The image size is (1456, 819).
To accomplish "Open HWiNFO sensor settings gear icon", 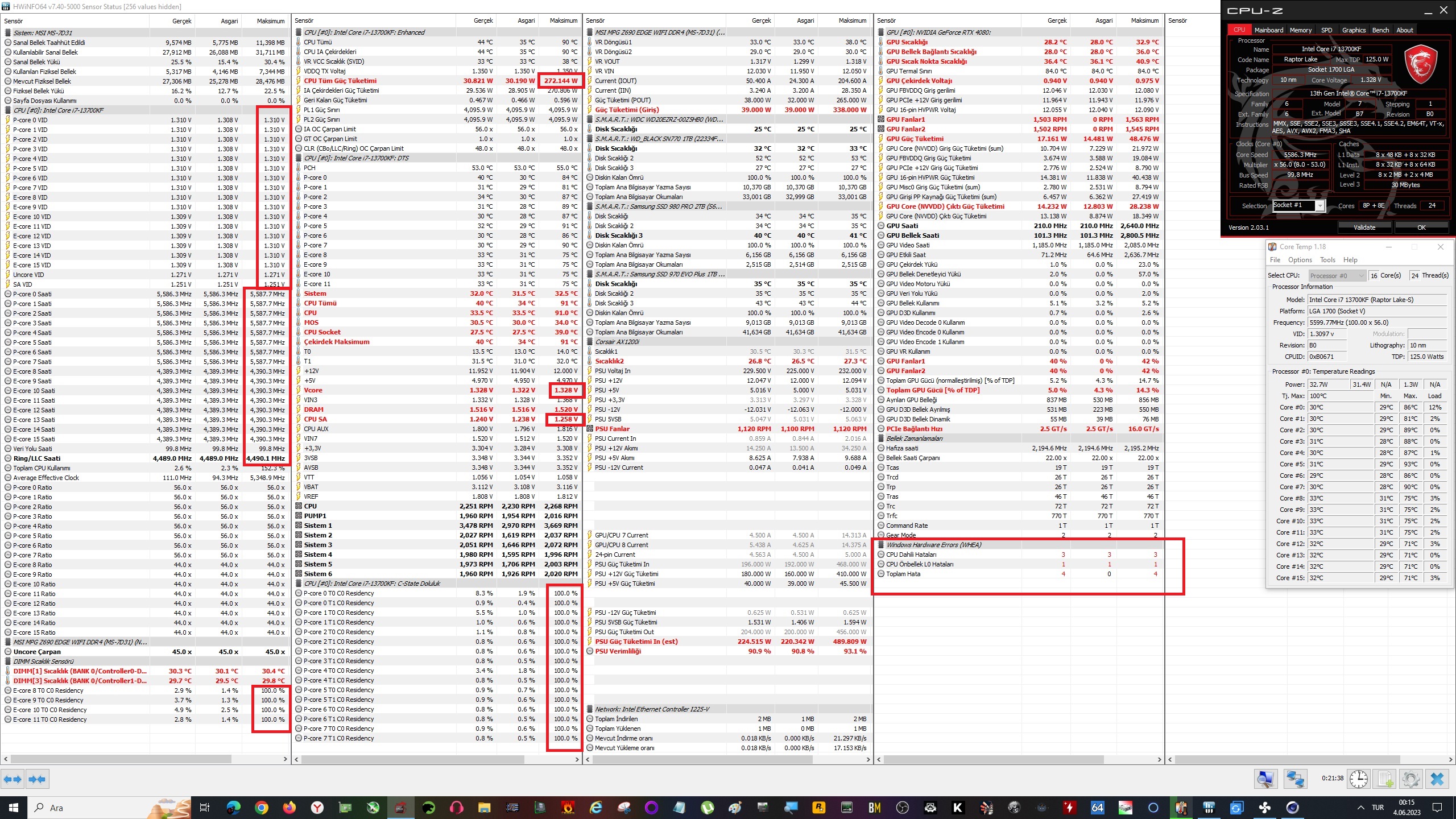I will coord(1410,779).
